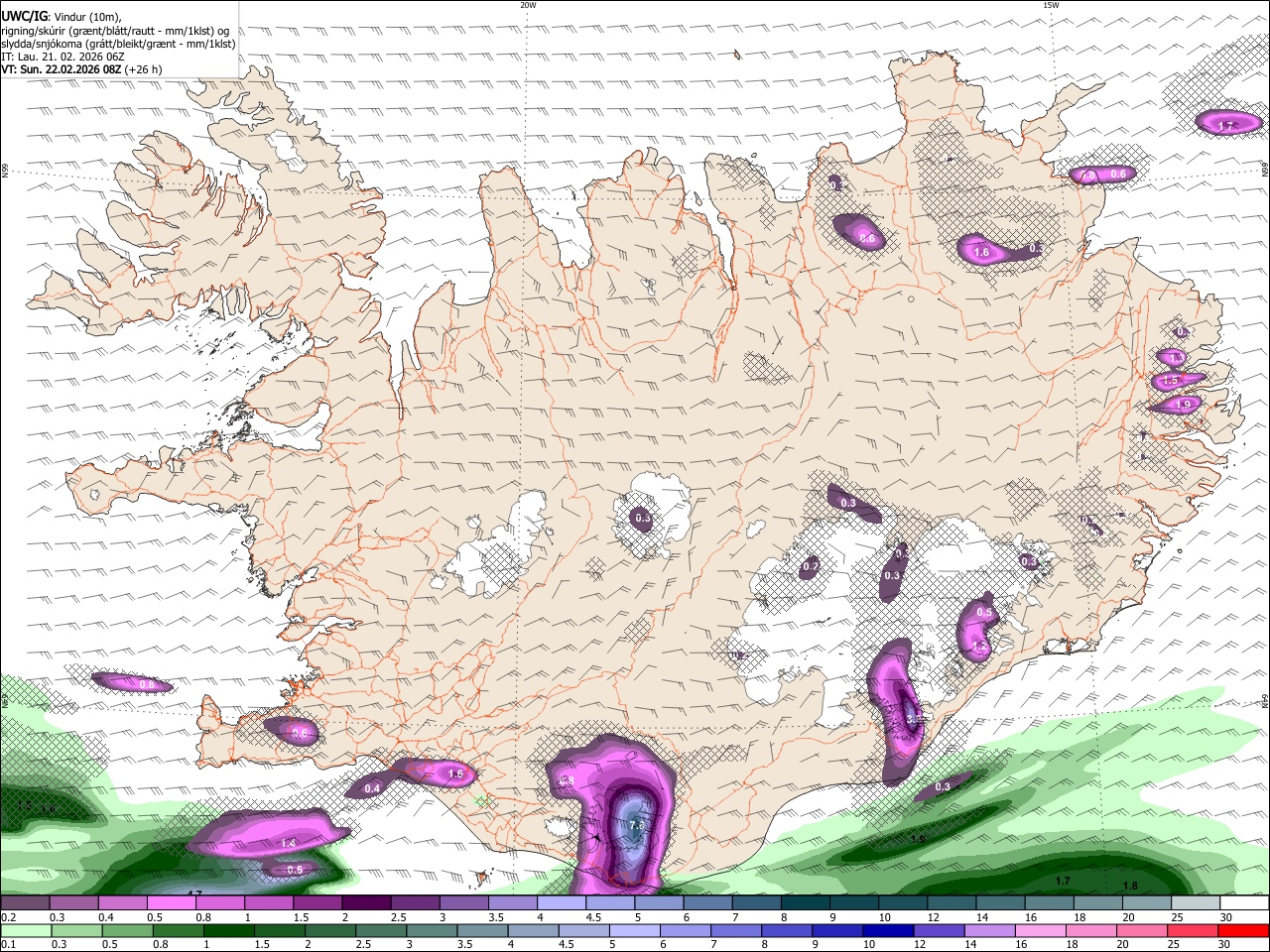This screenshot has height=952, width=1270.
Task: Select the 'rigning/skúrir (grænt/blátt/rautt' header line
Action: [x=117, y=31]
